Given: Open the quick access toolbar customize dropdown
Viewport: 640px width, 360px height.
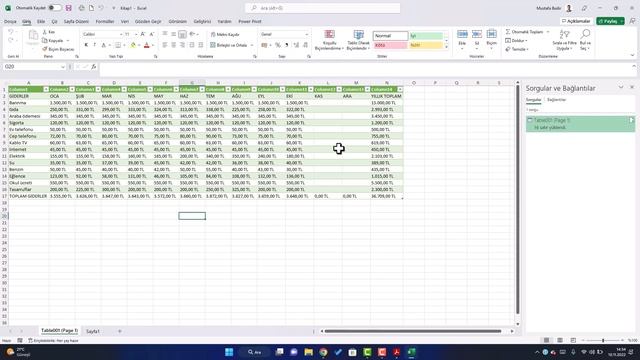Looking at the screenshot, I should click(x=113, y=8).
